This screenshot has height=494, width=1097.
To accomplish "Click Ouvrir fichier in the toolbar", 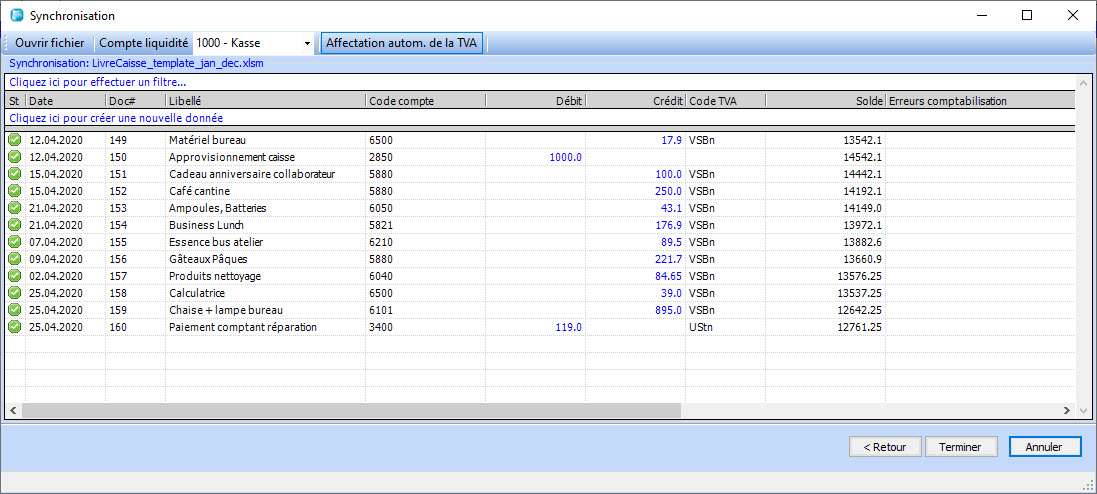I will point(50,43).
